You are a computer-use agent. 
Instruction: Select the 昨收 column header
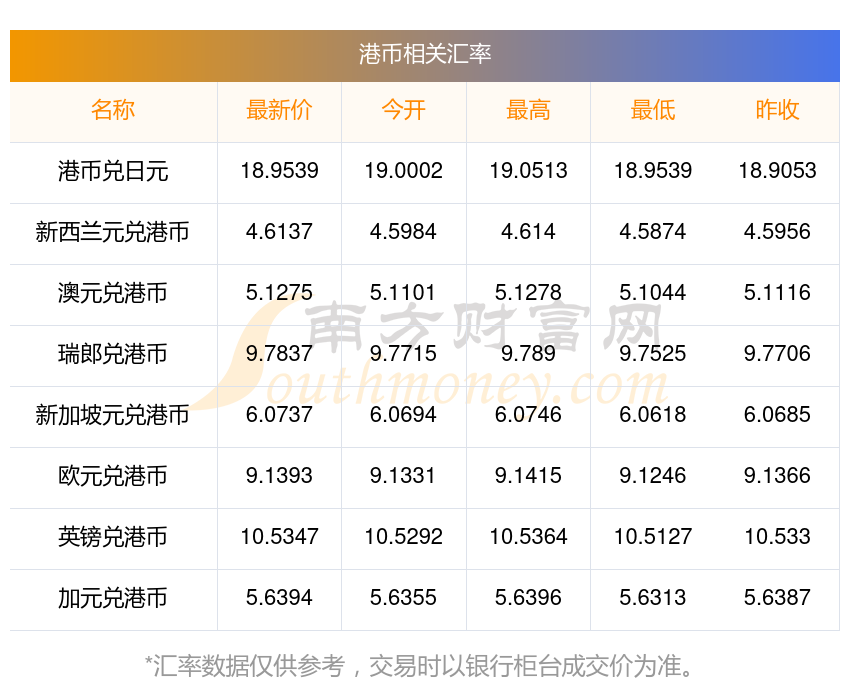[x=777, y=110]
